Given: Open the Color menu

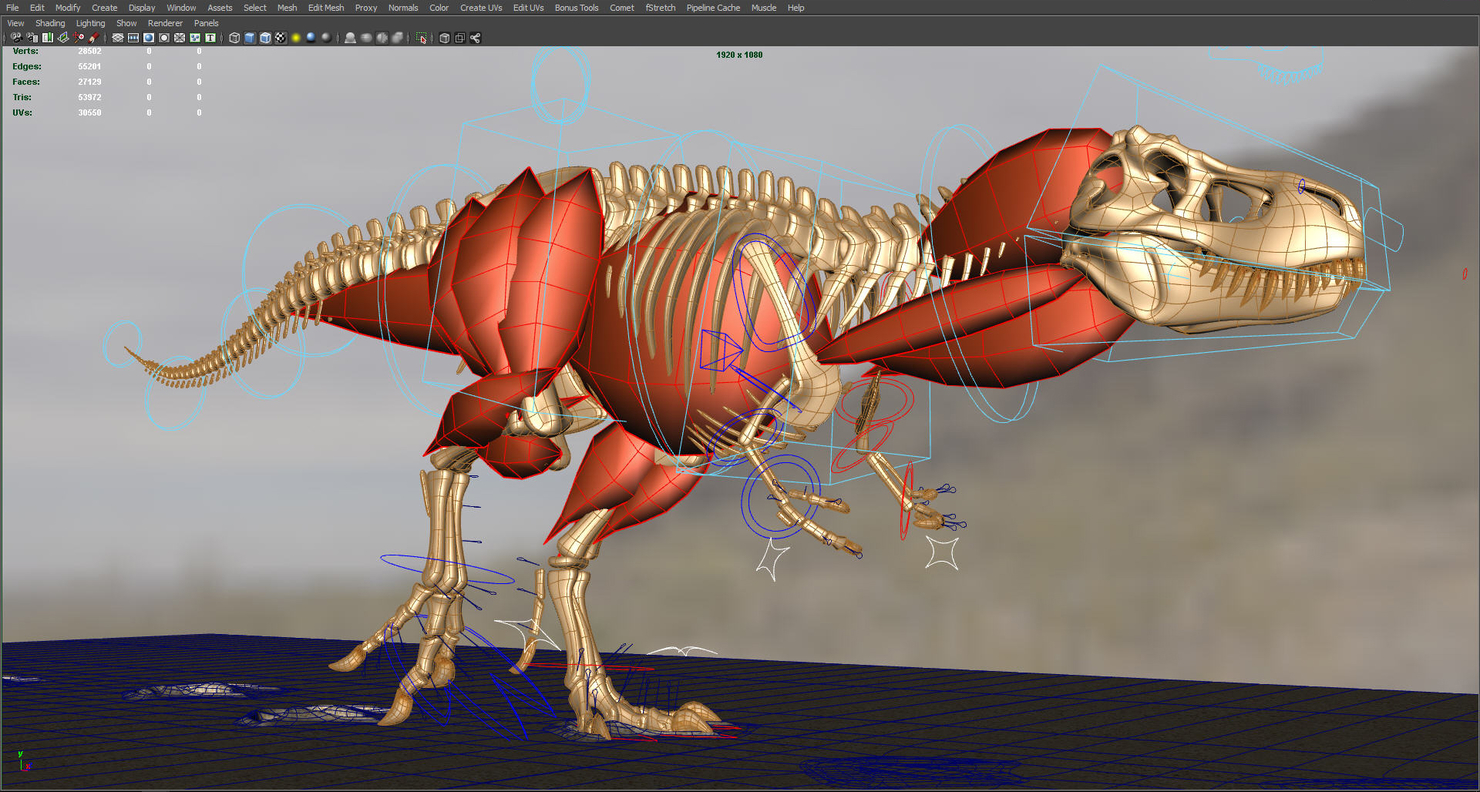Looking at the screenshot, I should pyautogui.click(x=439, y=8).
